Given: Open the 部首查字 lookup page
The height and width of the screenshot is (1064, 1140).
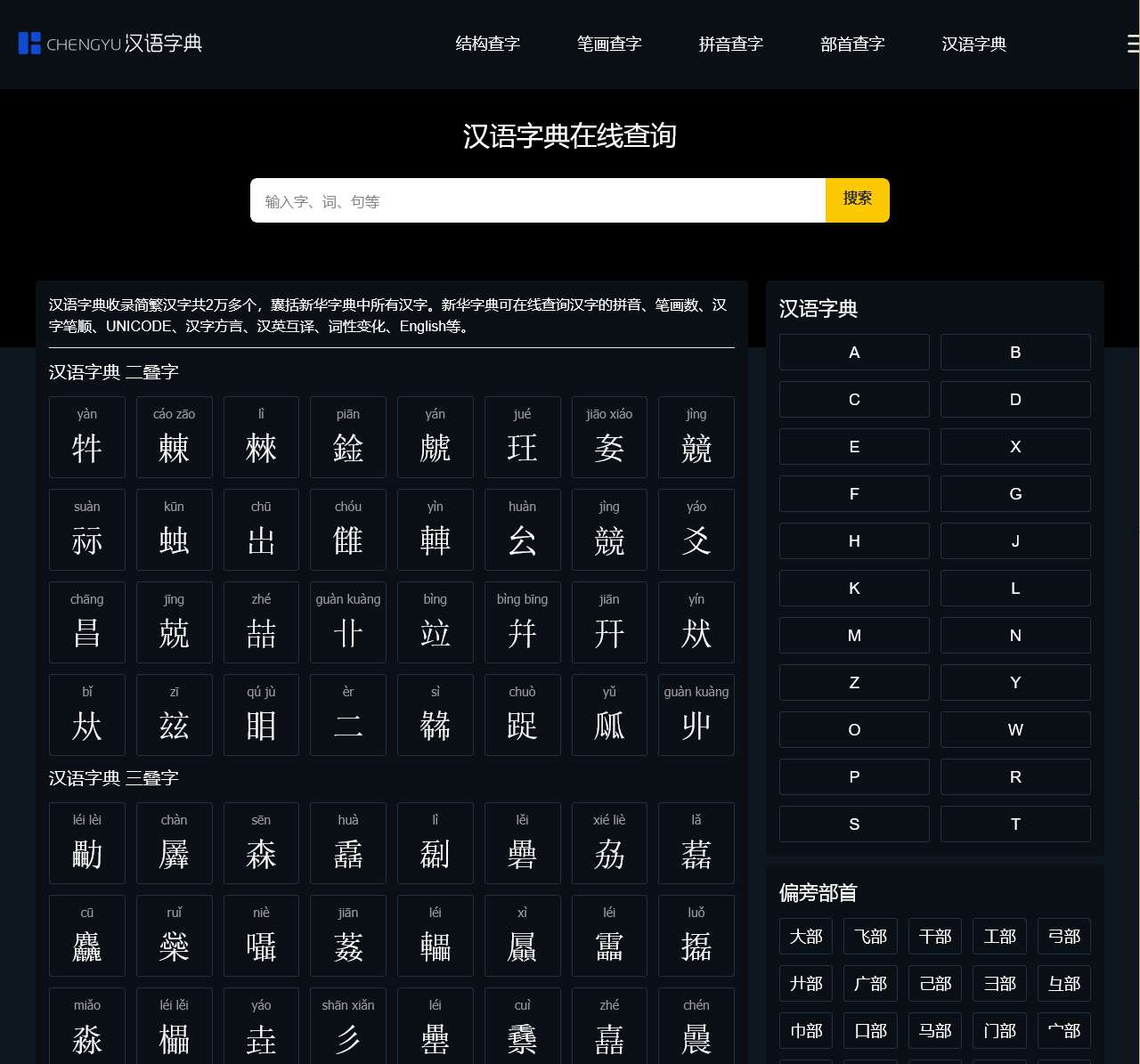Looking at the screenshot, I should pyautogui.click(x=851, y=44).
